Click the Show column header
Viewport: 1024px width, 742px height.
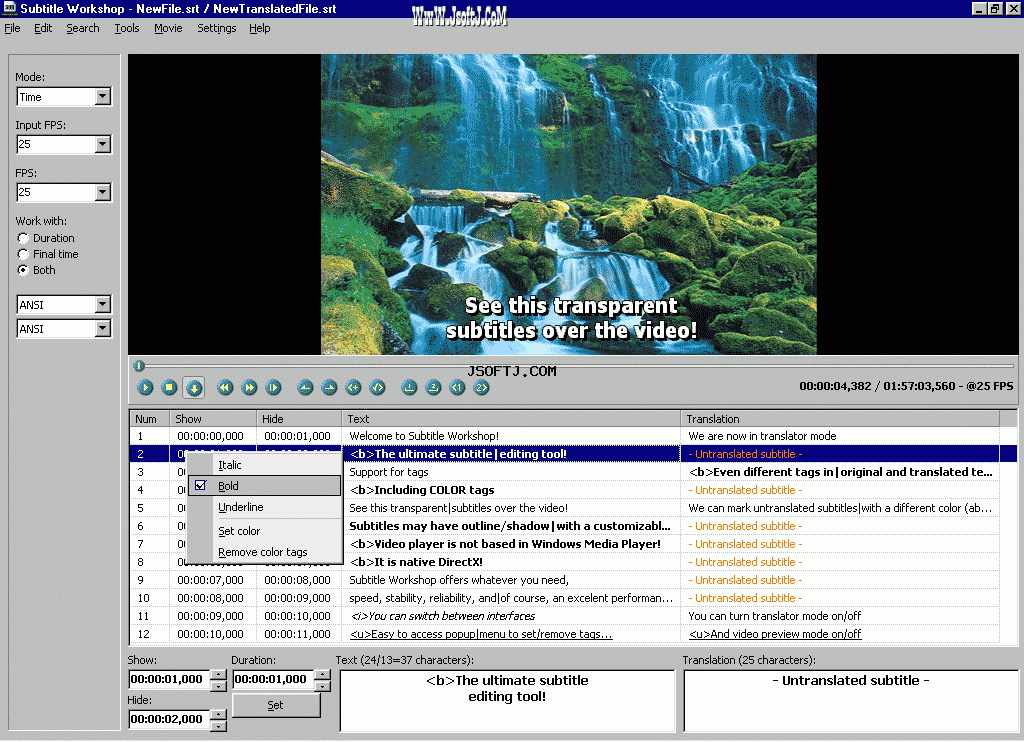pos(213,419)
